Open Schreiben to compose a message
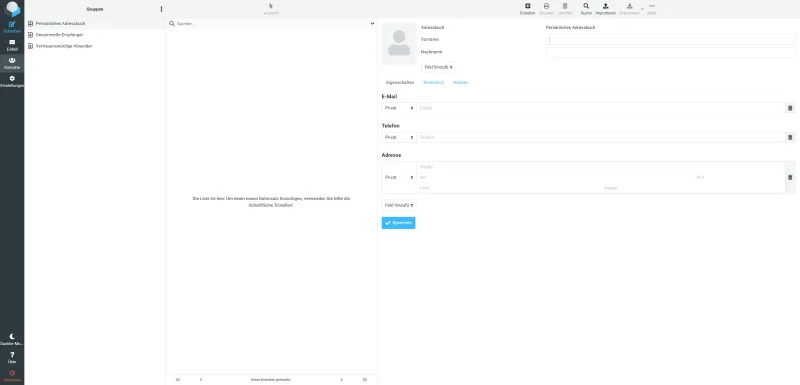 12,27
